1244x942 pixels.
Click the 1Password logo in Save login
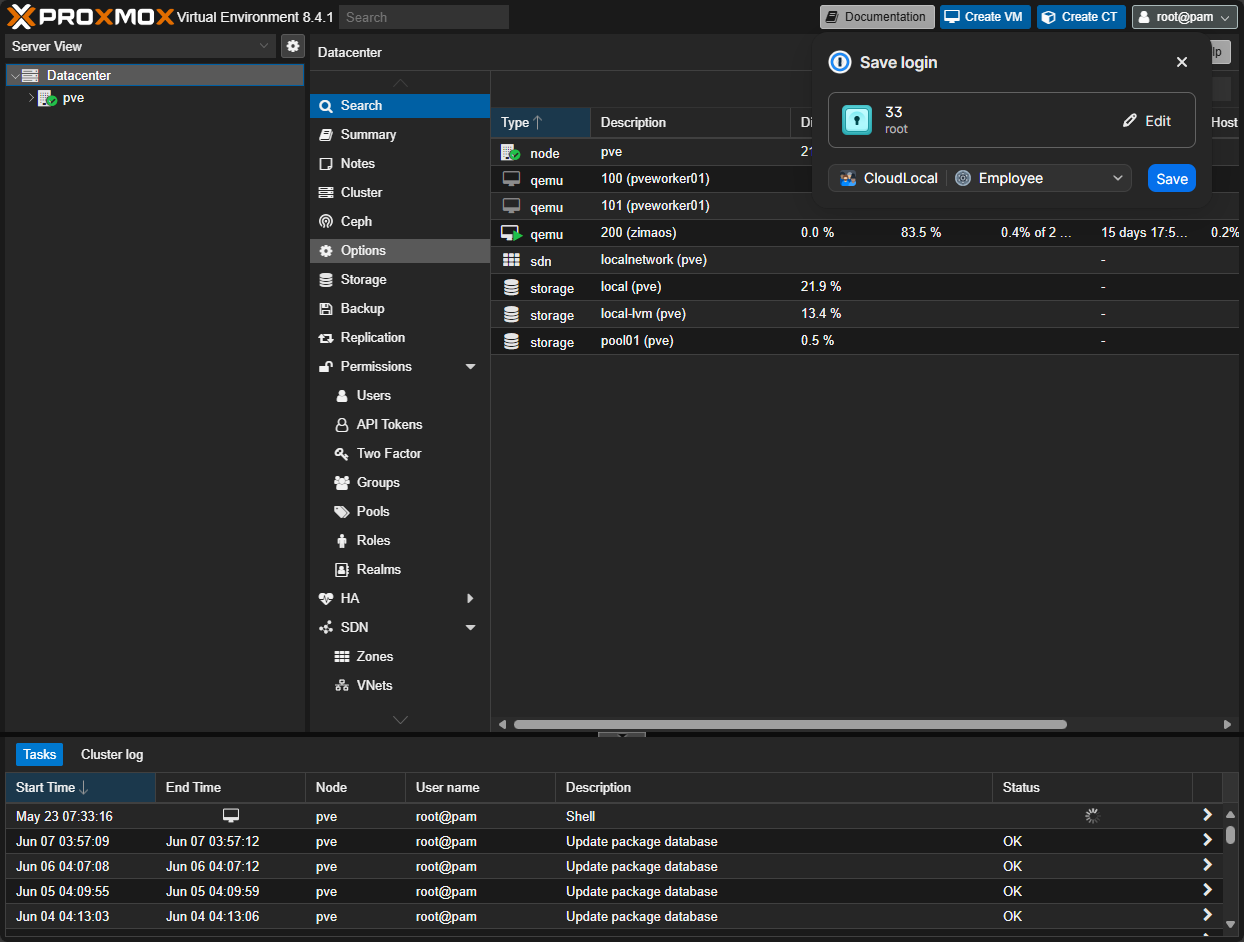click(x=840, y=62)
